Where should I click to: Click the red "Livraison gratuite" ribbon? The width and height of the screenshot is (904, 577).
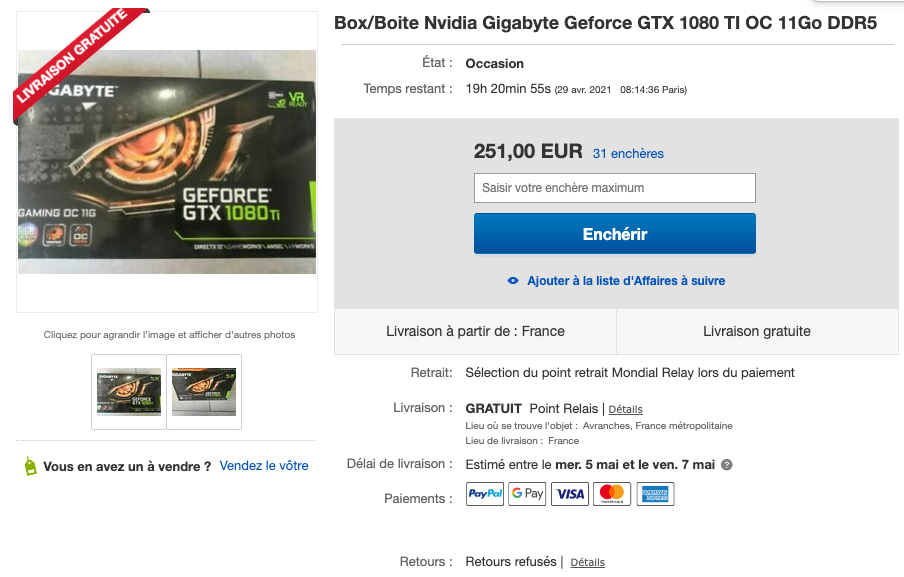point(70,58)
